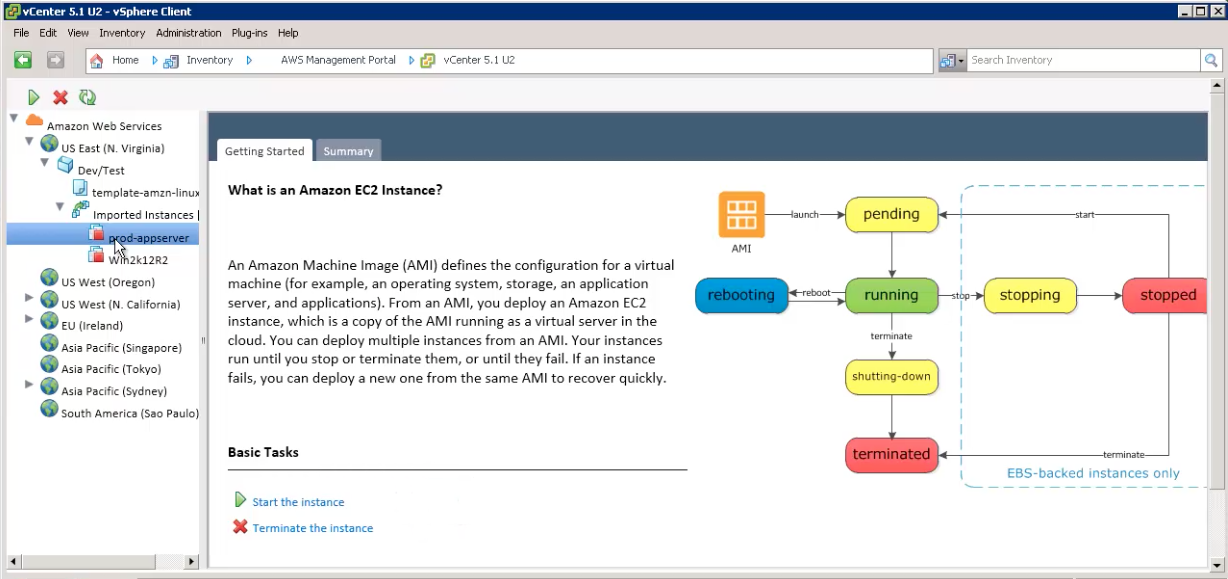Expand the US West (N. California) node
The height and width of the screenshot is (579, 1228).
[x=30, y=298]
